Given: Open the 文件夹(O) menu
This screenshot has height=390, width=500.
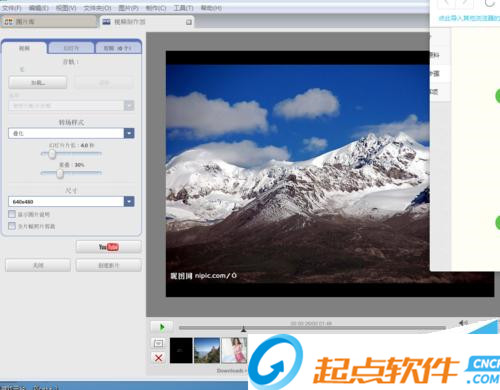Looking at the screenshot, I should 97,8.
